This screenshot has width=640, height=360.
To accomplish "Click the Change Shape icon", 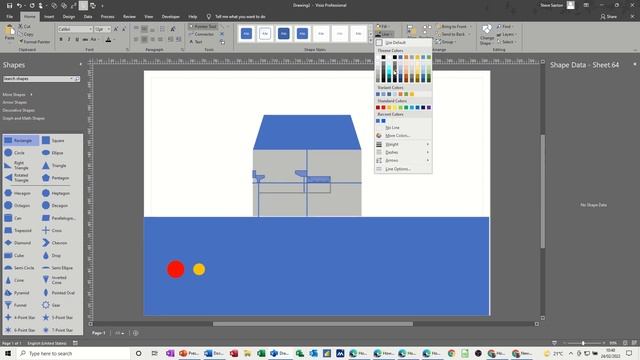I will [486, 35].
